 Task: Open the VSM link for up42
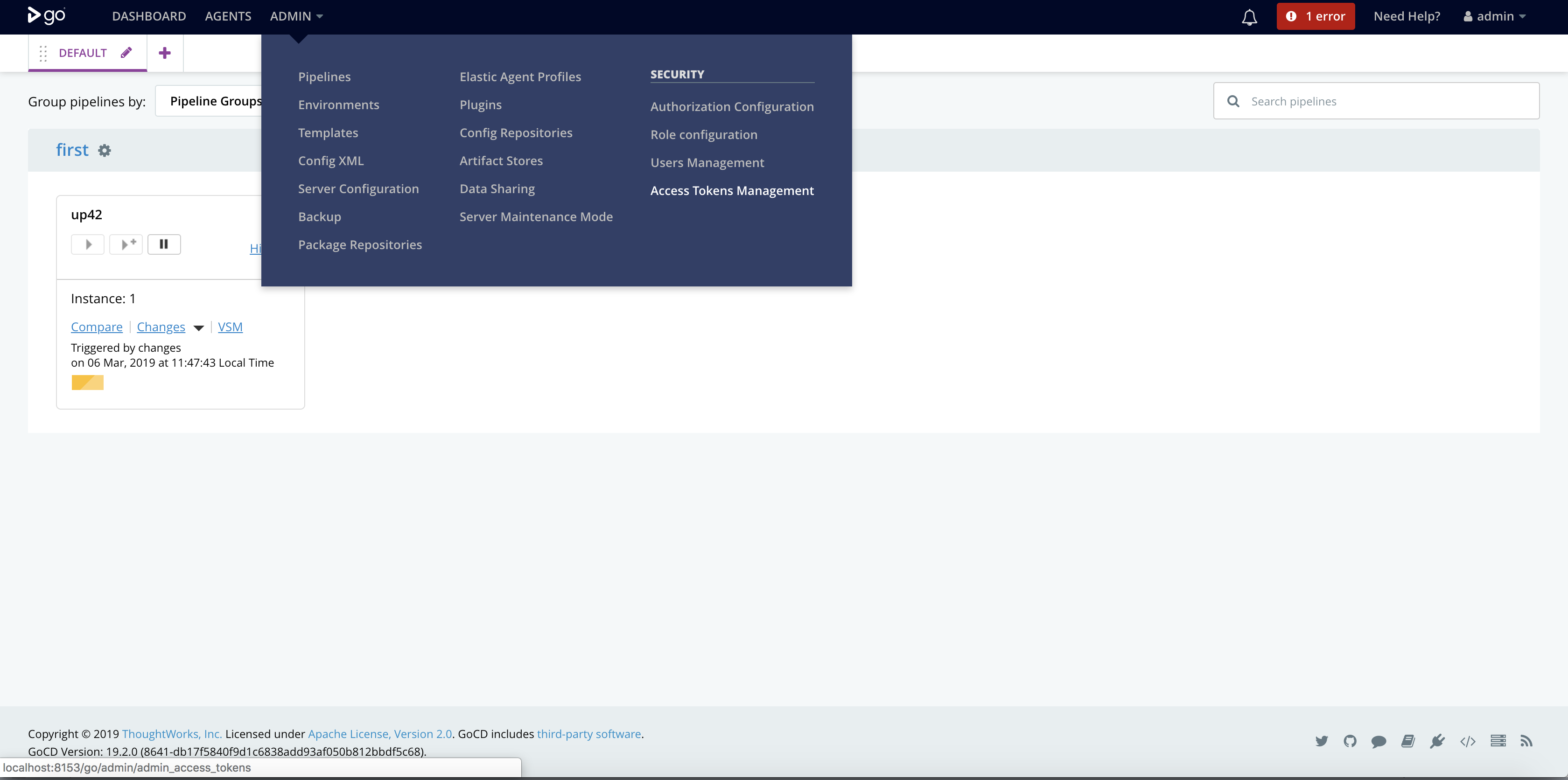click(x=230, y=327)
